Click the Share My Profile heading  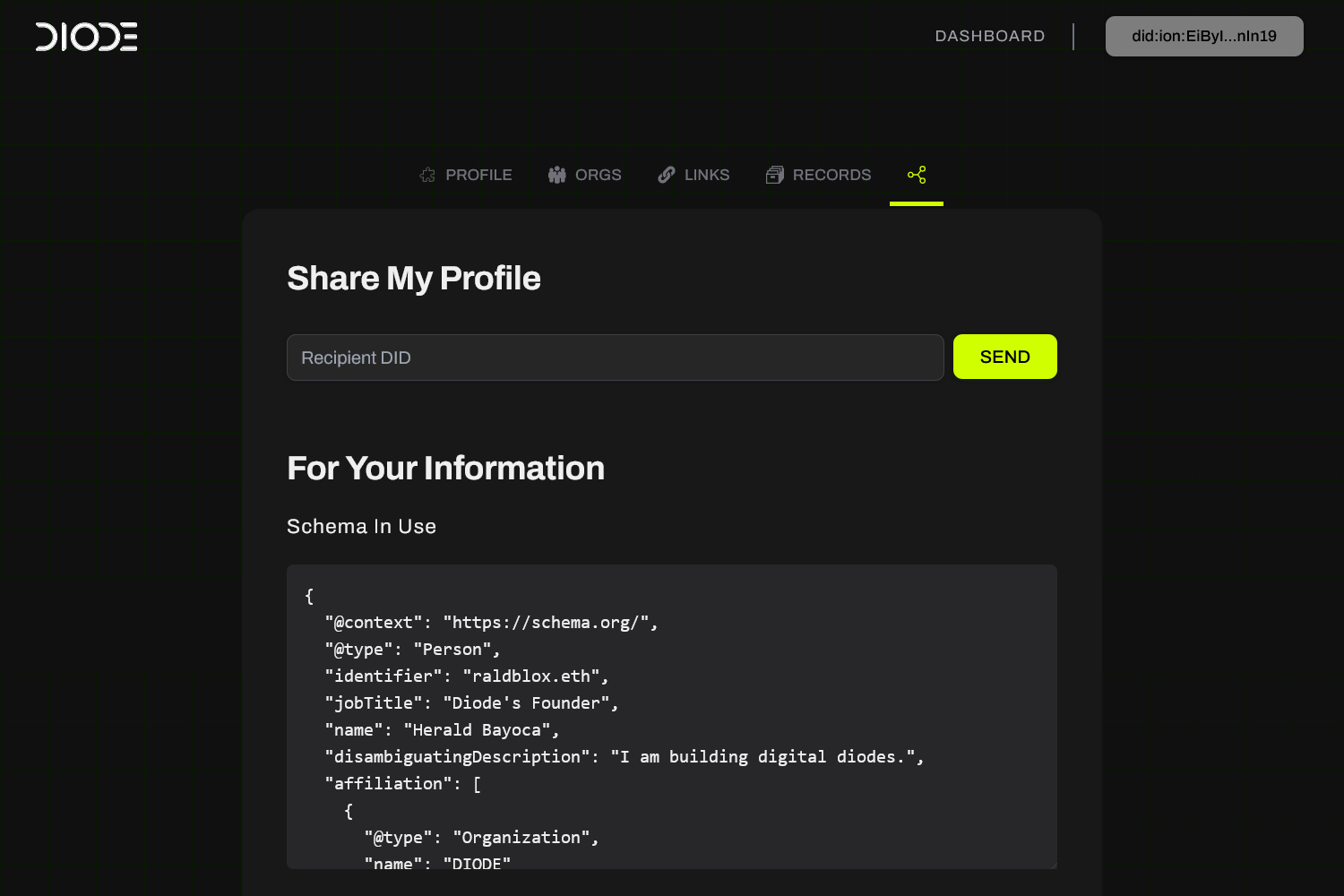tap(414, 278)
